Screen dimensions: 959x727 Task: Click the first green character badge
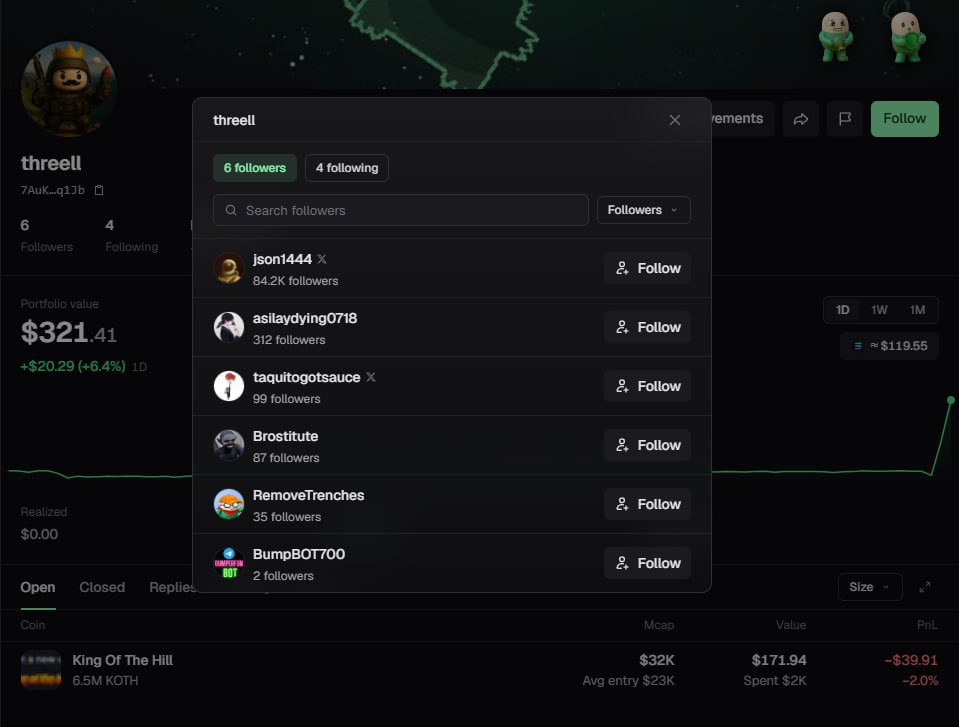pyautogui.click(x=835, y=36)
